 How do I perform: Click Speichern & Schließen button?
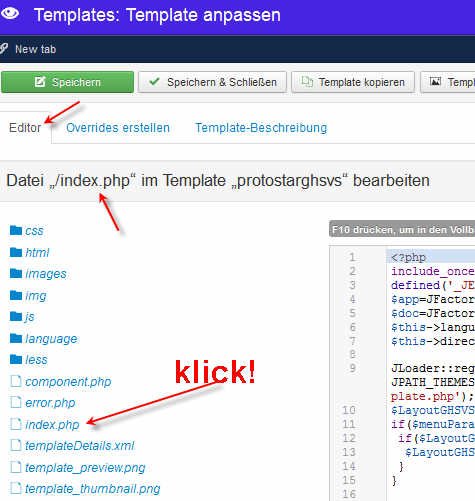[x=212, y=82]
